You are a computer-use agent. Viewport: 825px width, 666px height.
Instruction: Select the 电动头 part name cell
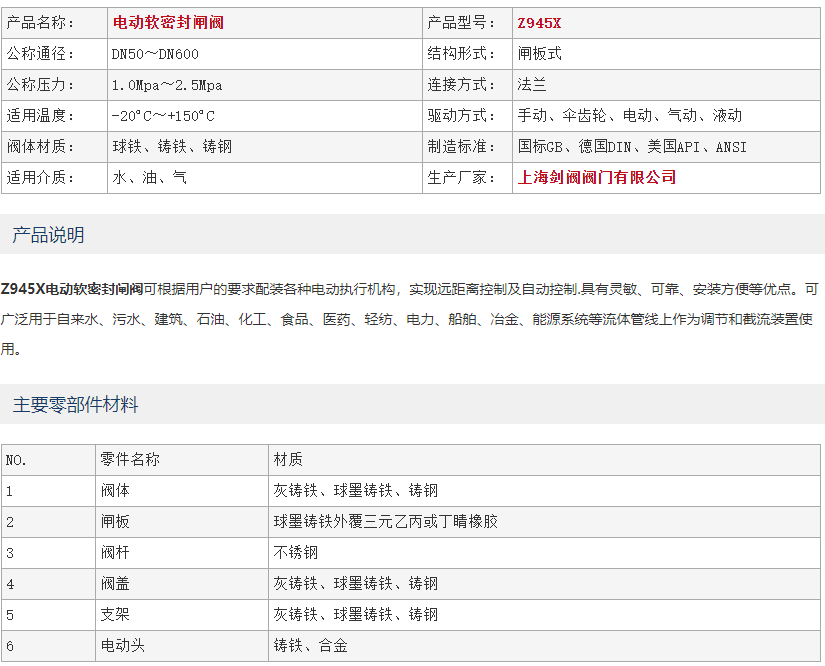click(123, 646)
